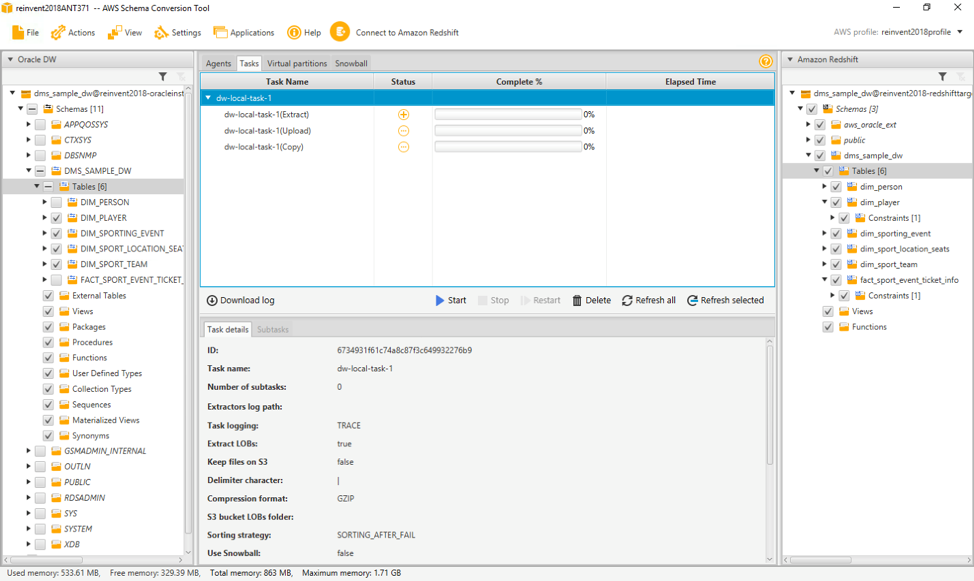The width and height of the screenshot is (974, 581).
Task: Click the aws_oracle_ext schema icon
Action: click(x=835, y=124)
